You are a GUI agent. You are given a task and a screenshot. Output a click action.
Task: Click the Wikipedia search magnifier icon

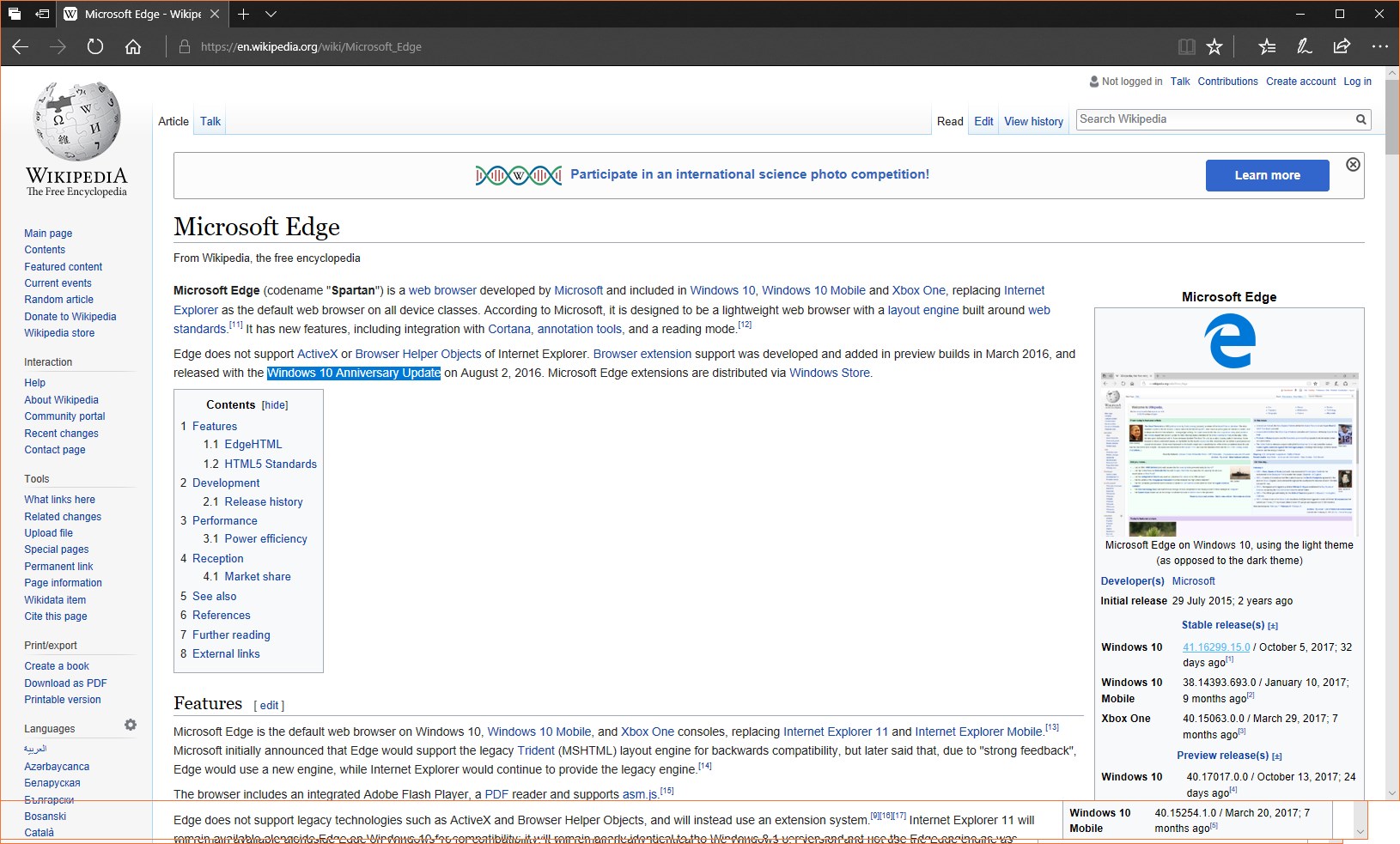[x=1360, y=119]
